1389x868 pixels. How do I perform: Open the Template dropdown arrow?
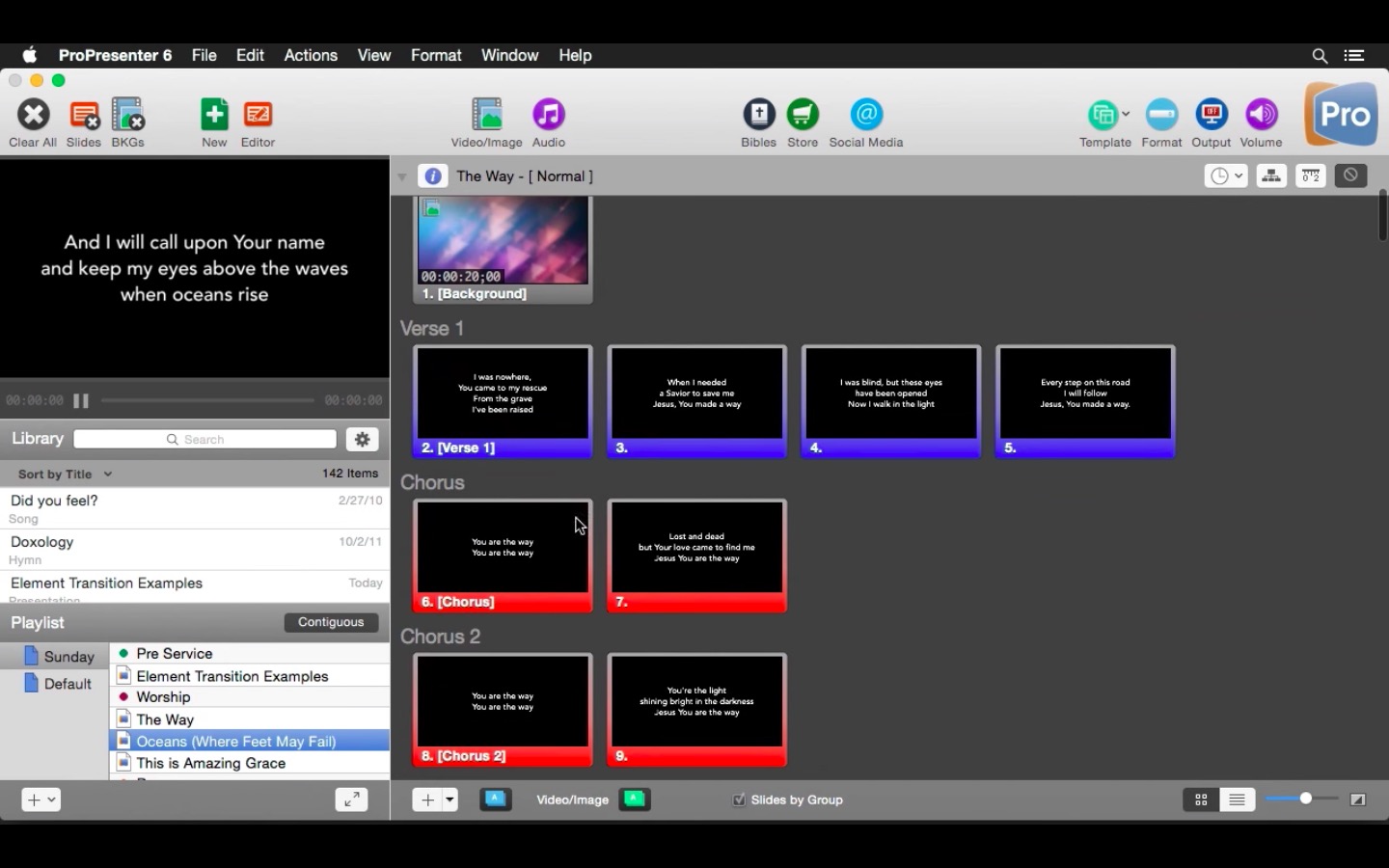tap(1126, 115)
